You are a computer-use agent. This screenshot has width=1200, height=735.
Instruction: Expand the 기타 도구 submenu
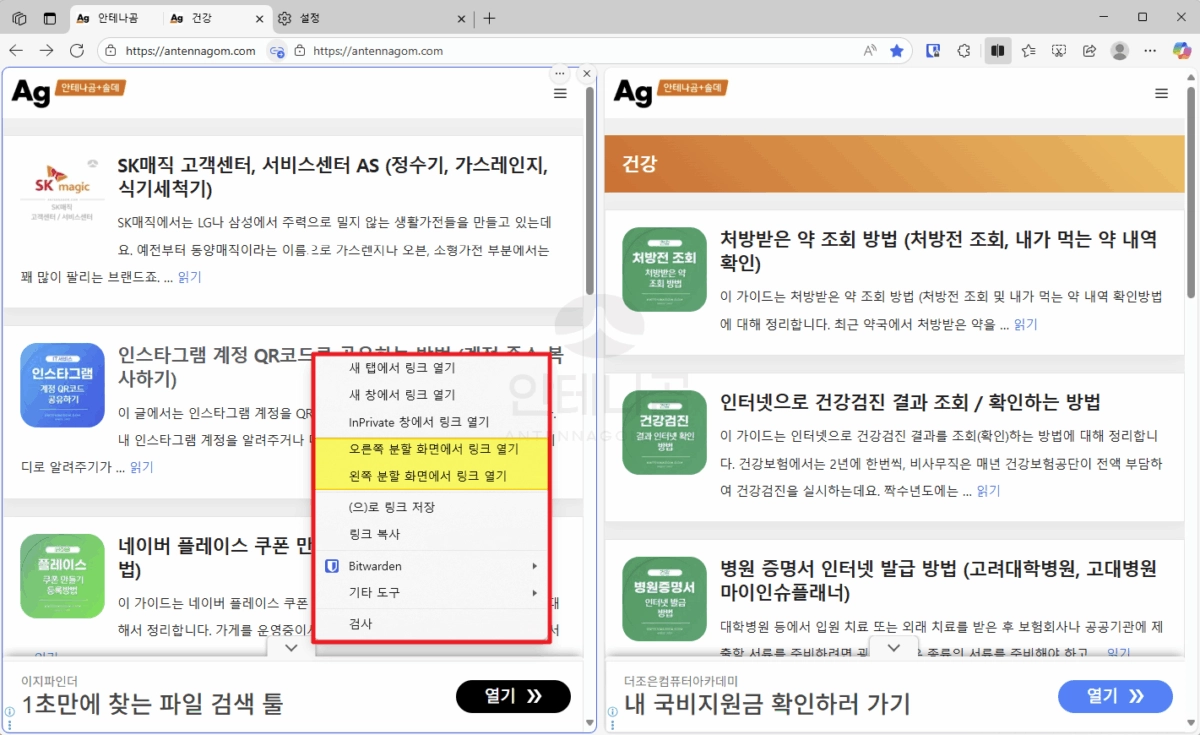(x=431, y=592)
